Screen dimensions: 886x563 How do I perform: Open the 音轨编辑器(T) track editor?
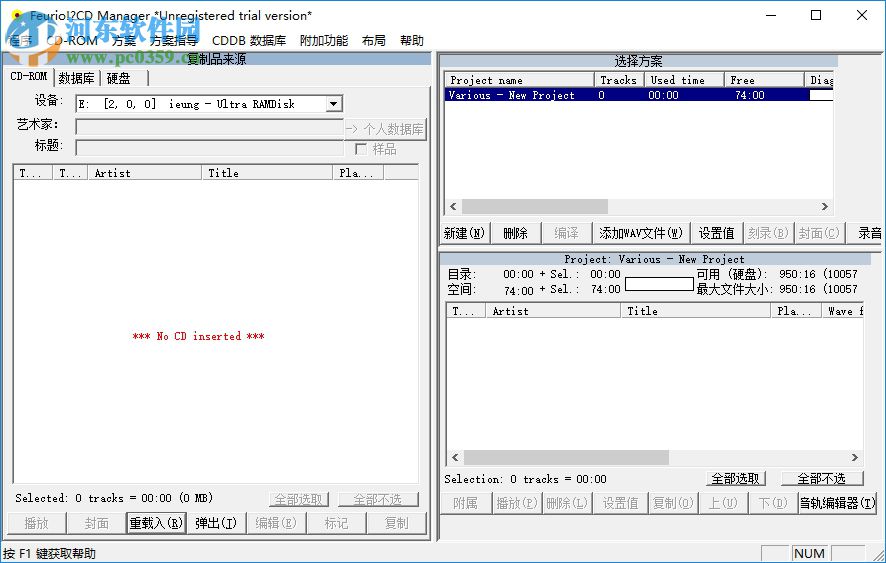[837, 503]
